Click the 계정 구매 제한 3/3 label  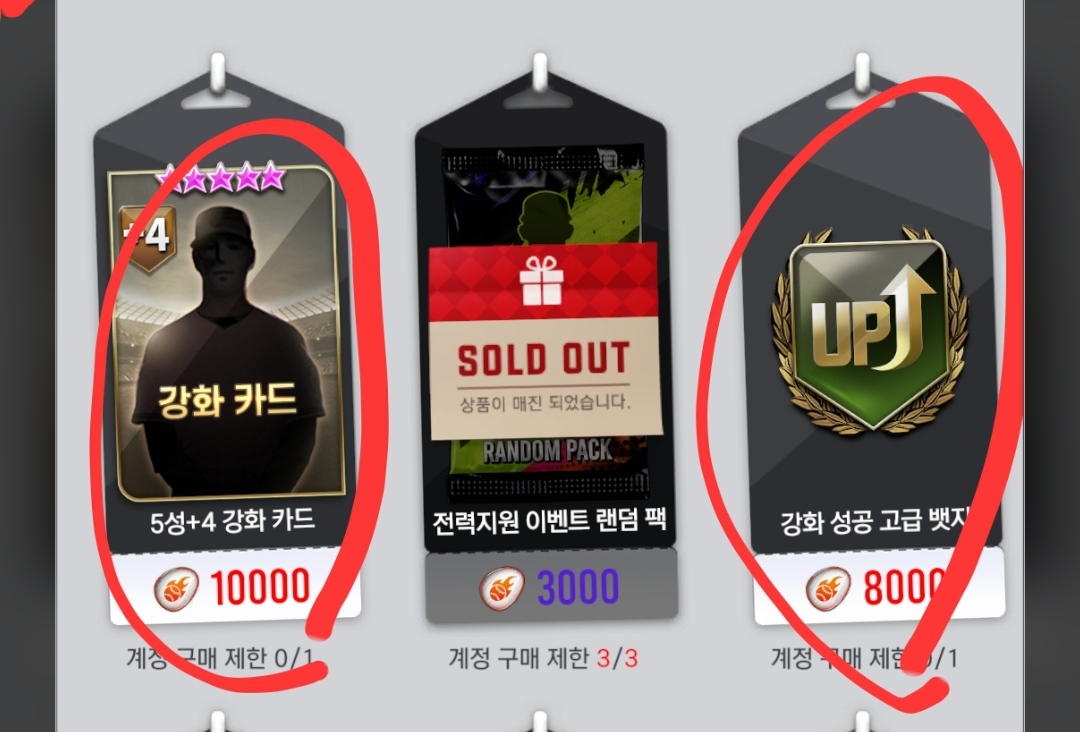[x=543, y=659]
